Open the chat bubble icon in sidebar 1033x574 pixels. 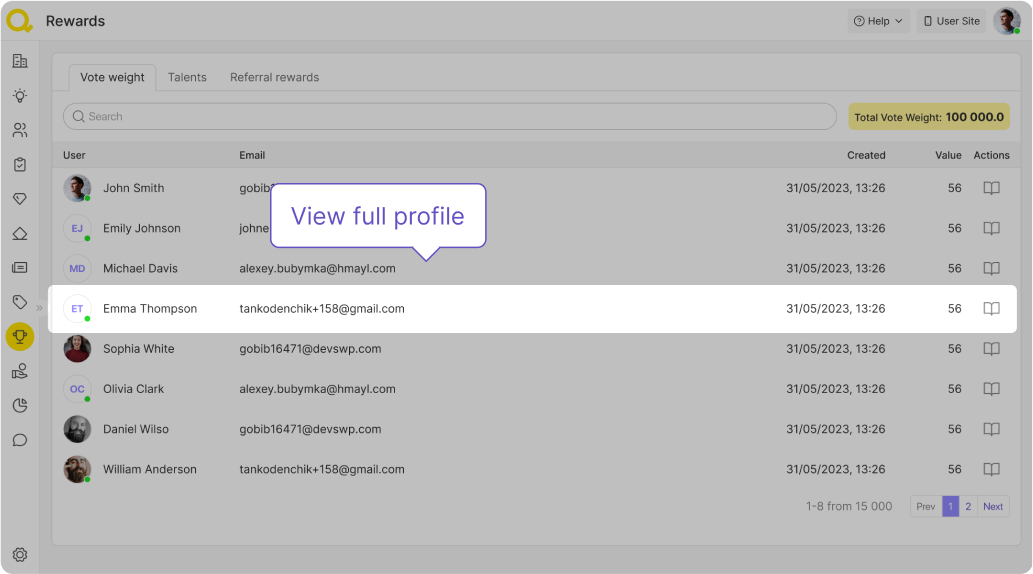click(20, 440)
